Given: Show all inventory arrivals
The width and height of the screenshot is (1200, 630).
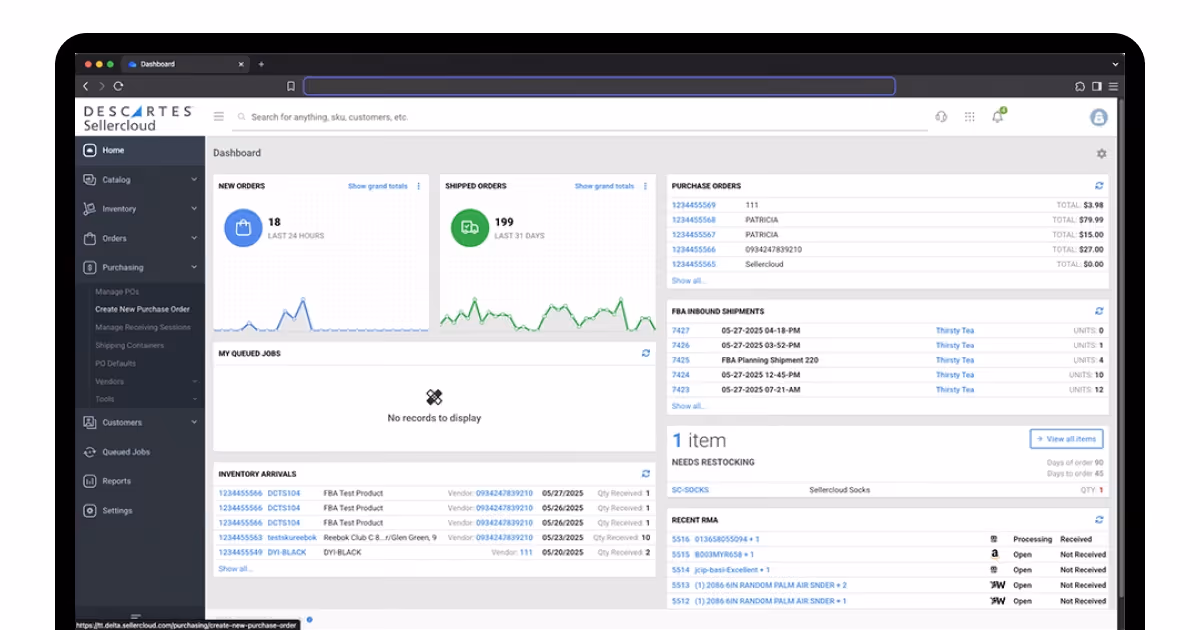Looking at the screenshot, I should [235, 569].
